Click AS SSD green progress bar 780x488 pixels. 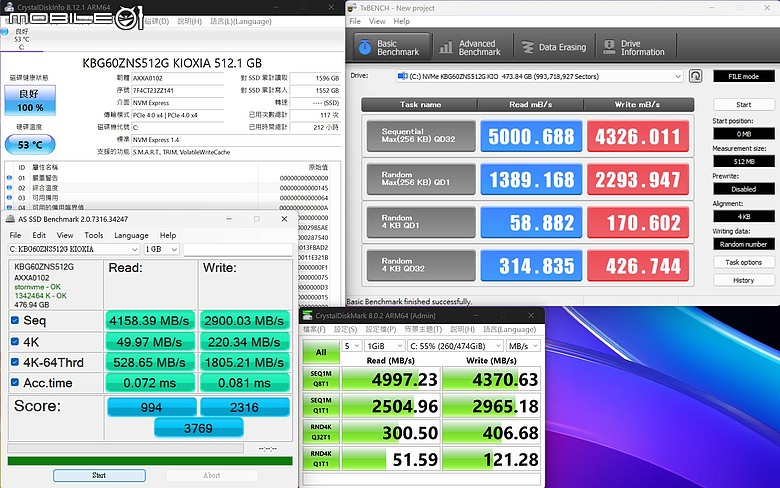tap(150, 461)
